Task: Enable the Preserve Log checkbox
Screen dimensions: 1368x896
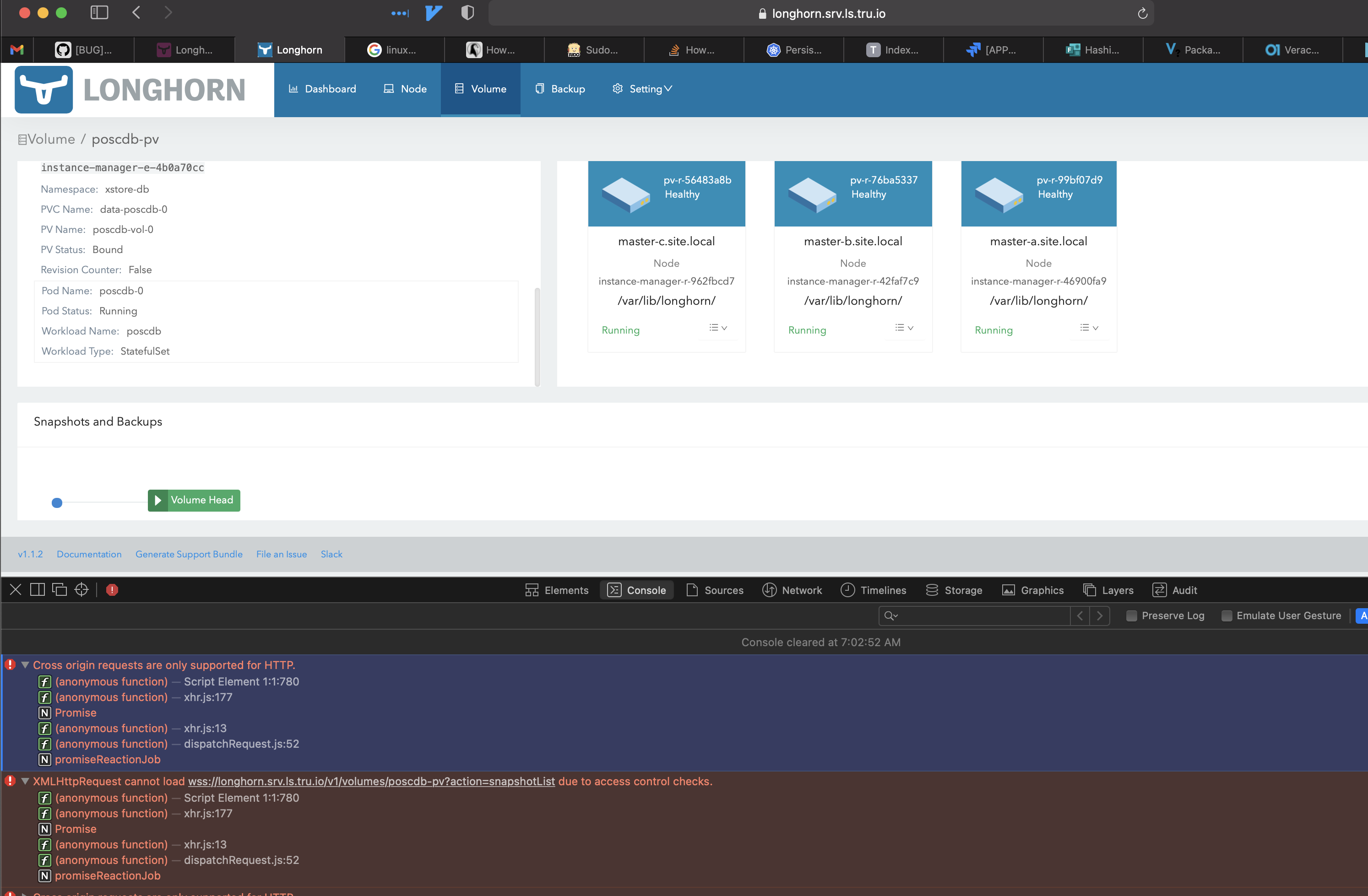Action: point(1131,615)
